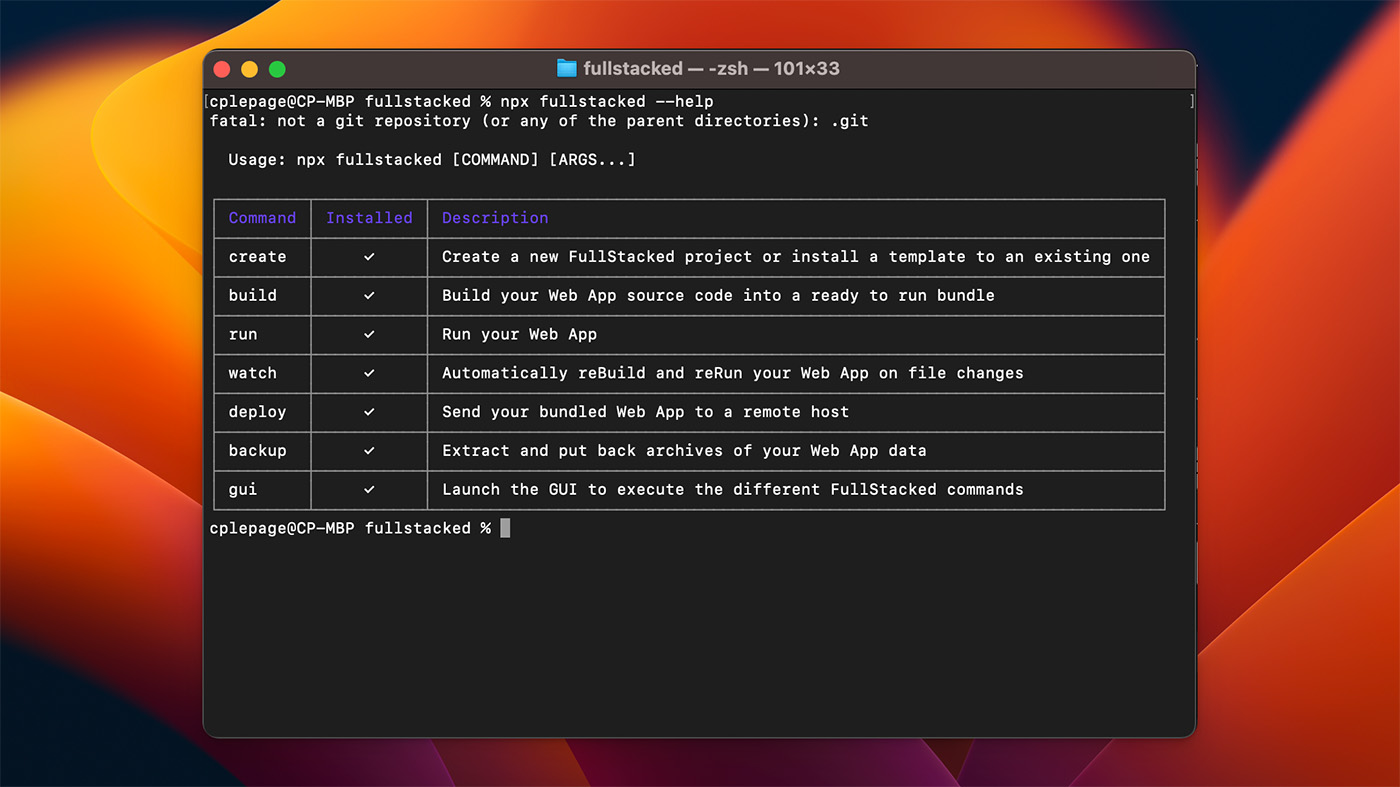Click the 'Description' table header
1400x787 pixels.
coord(495,218)
